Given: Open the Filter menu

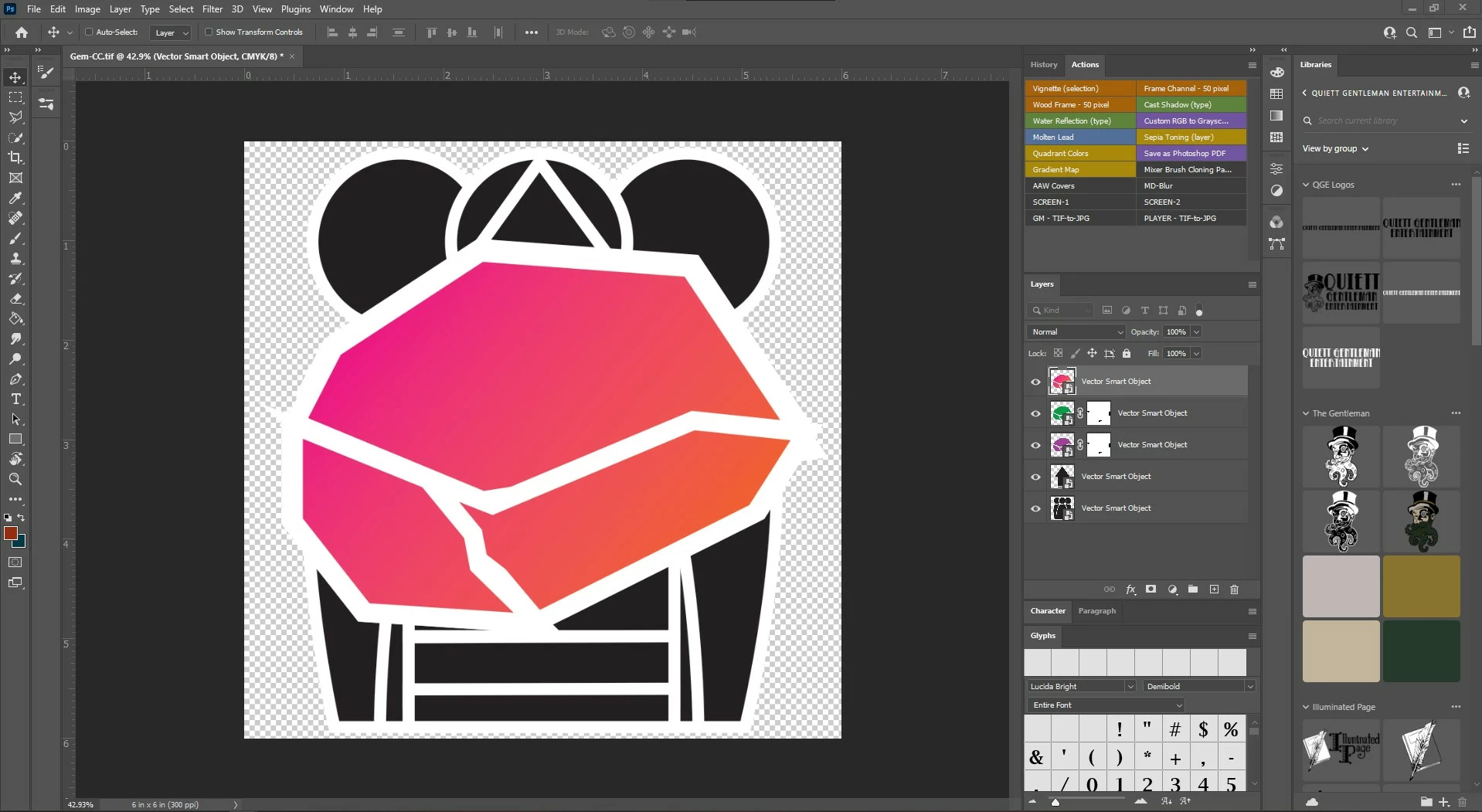Looking at the screenshot, I should (212, 9).
